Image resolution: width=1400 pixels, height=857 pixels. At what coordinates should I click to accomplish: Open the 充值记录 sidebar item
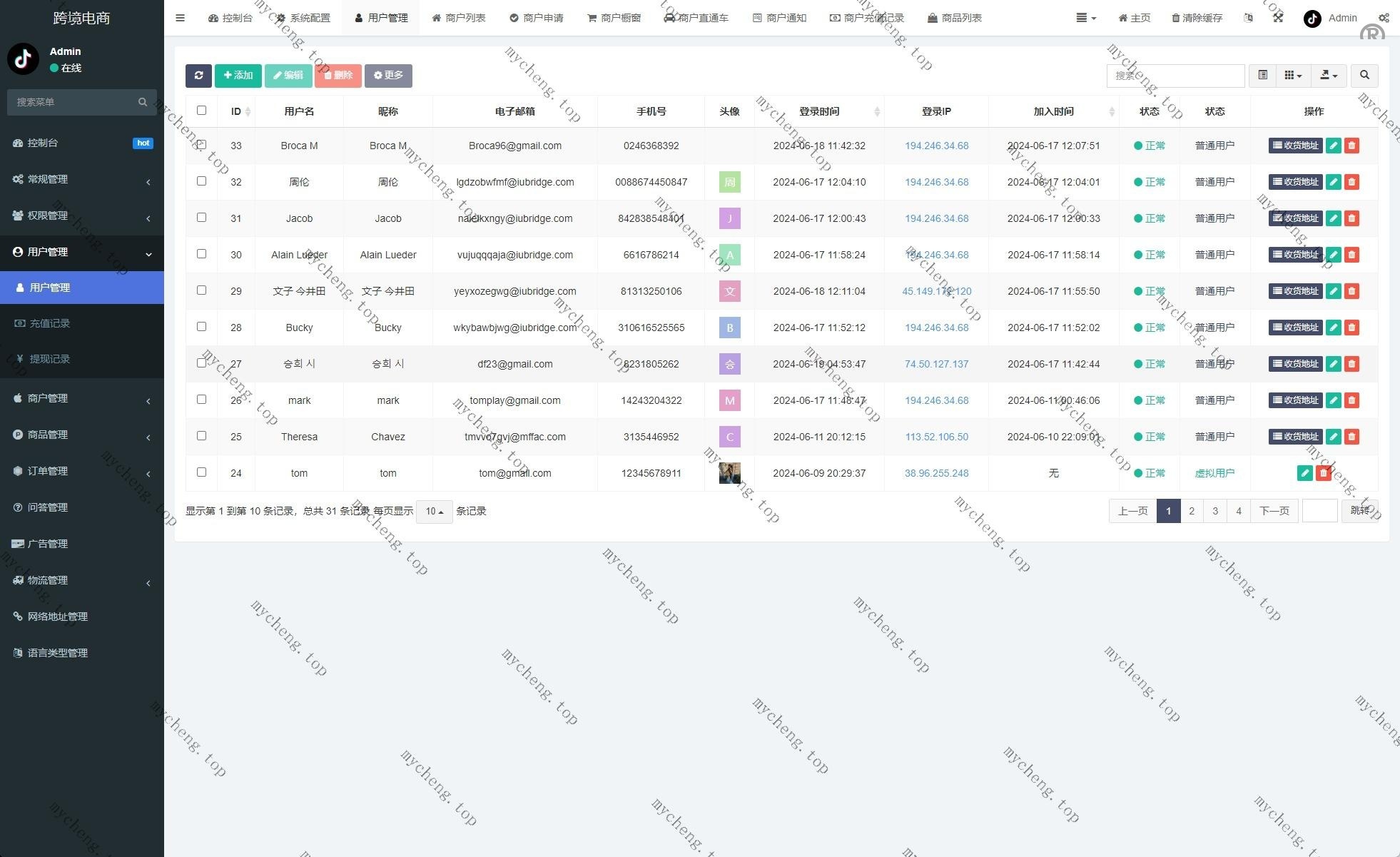click(x=50, y=323)
